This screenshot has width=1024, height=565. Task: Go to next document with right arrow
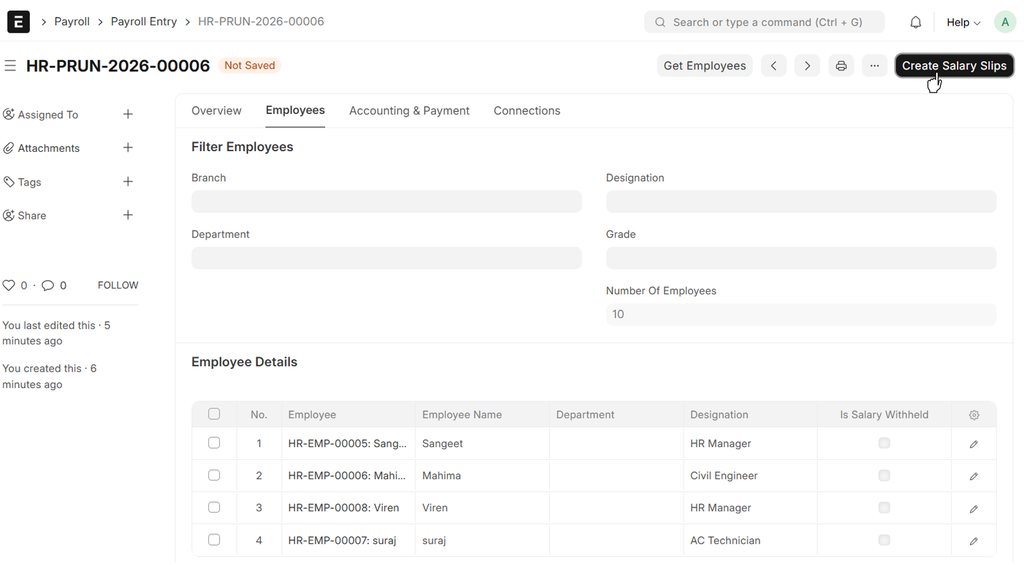click(807, 66)
